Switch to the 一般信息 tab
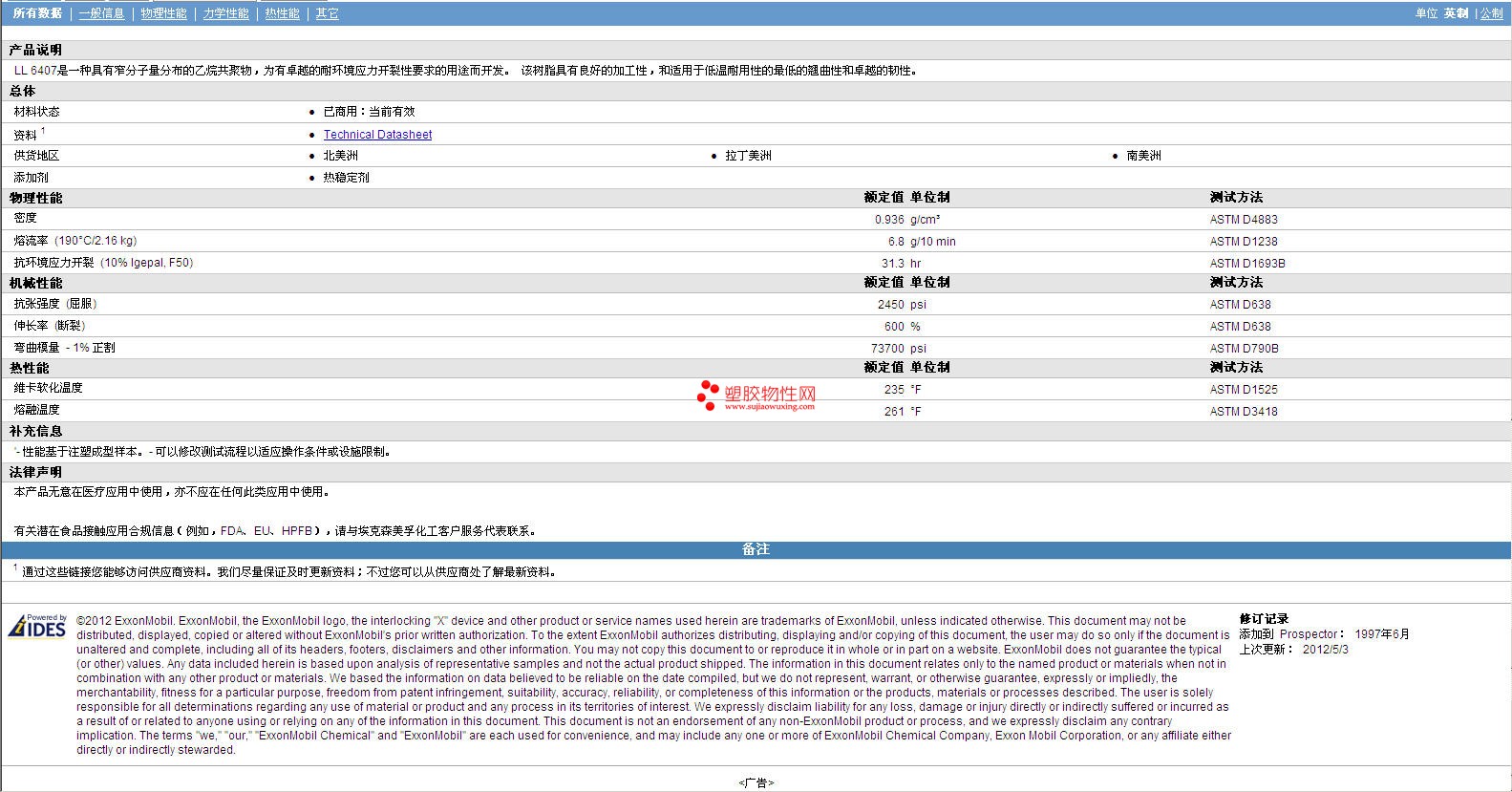The width and height of the screenshot is (1512, 792). pos(101,13)
